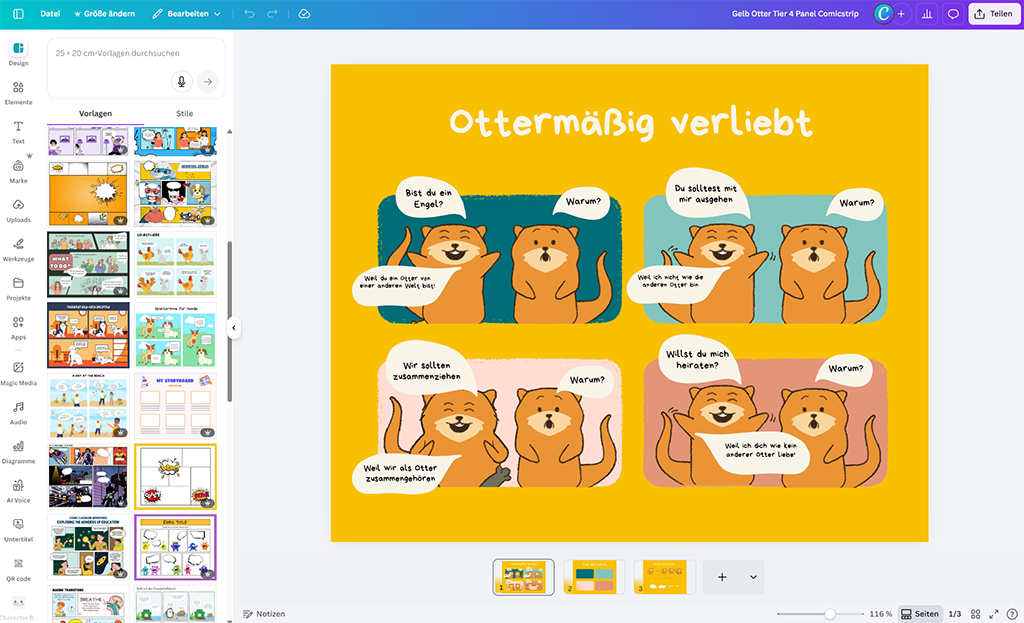Open the Magic Media app
This screenshot has height=623, width=1024.
click(x=18, y=374)
